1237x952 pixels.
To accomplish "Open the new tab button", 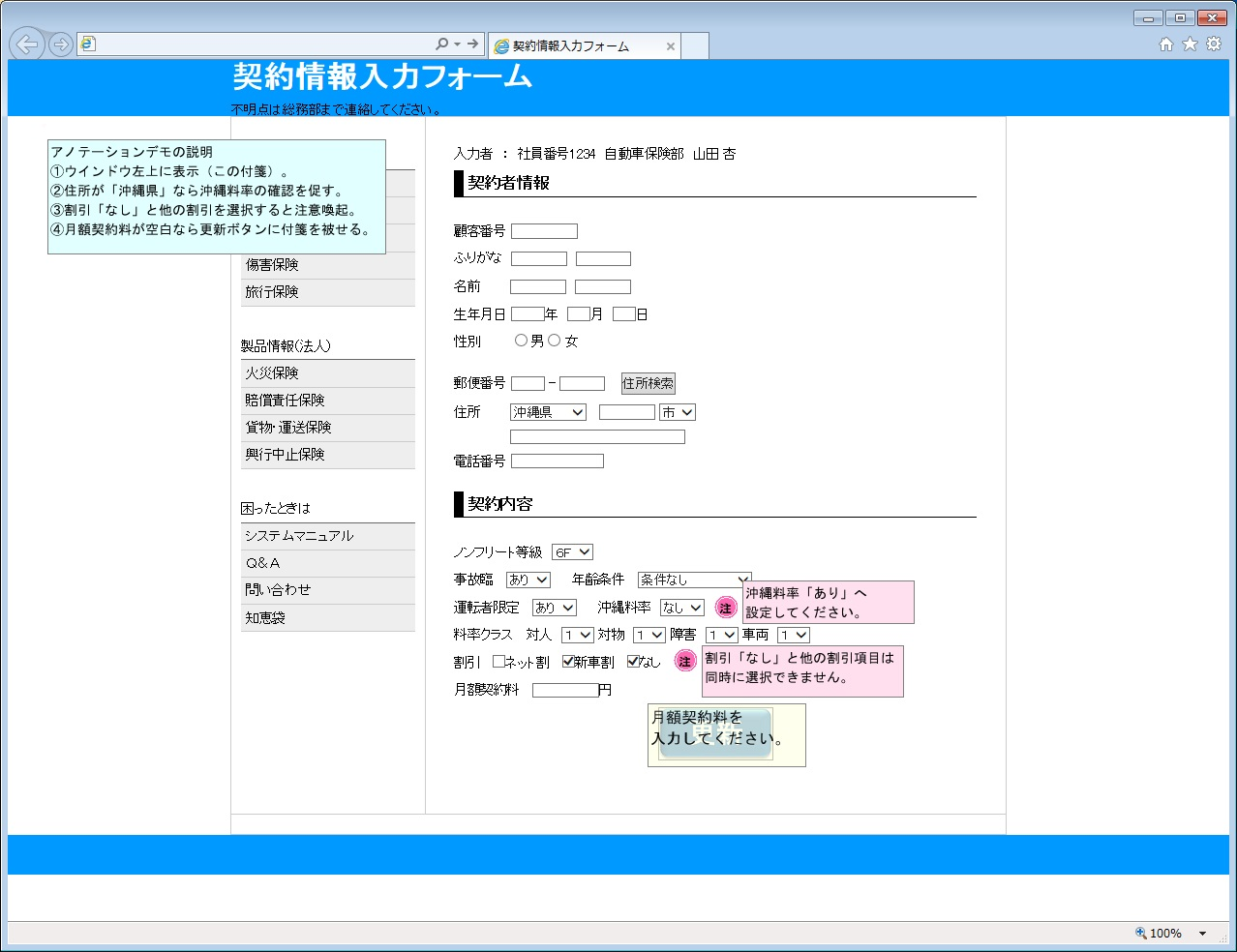I will tap(695, 46).
